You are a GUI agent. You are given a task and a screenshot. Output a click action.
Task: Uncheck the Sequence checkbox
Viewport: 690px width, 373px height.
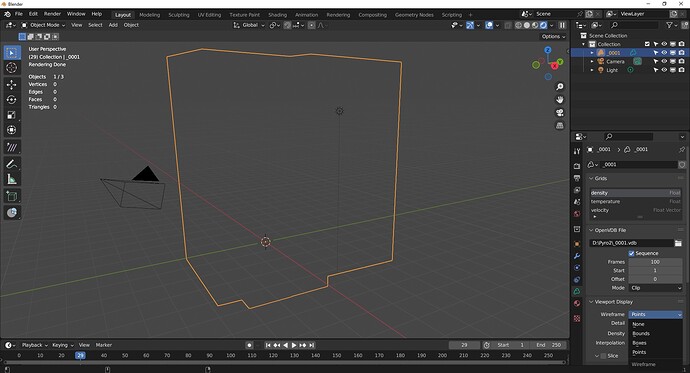point(631,253)
